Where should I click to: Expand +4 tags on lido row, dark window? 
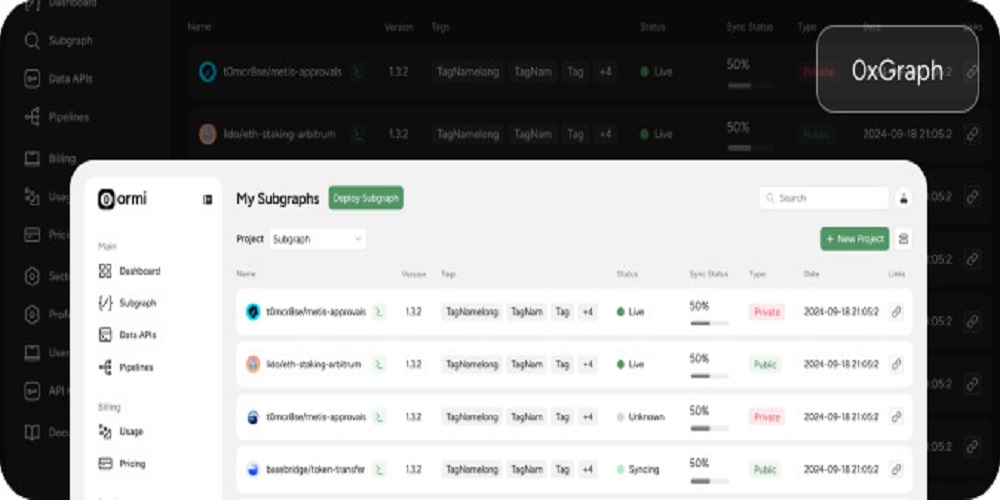[x=605, y=135]
